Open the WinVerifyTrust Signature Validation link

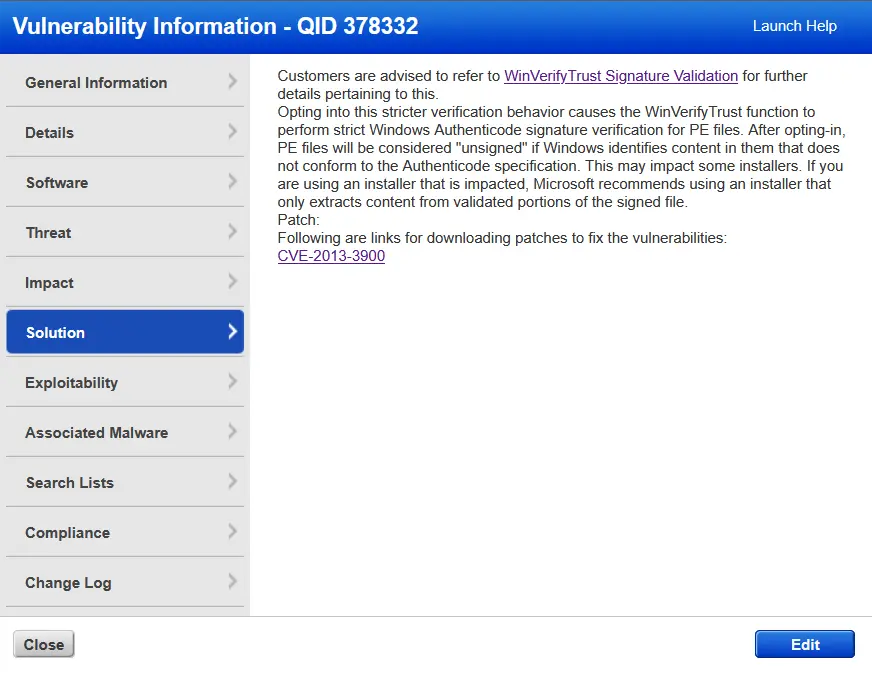click(x=621, y=76)
